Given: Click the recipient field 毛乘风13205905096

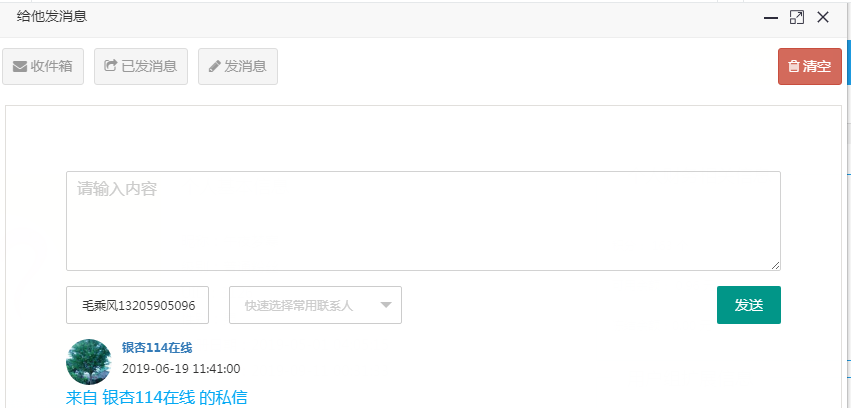Looking at the screenshot, I should click(x=138, y=305).
